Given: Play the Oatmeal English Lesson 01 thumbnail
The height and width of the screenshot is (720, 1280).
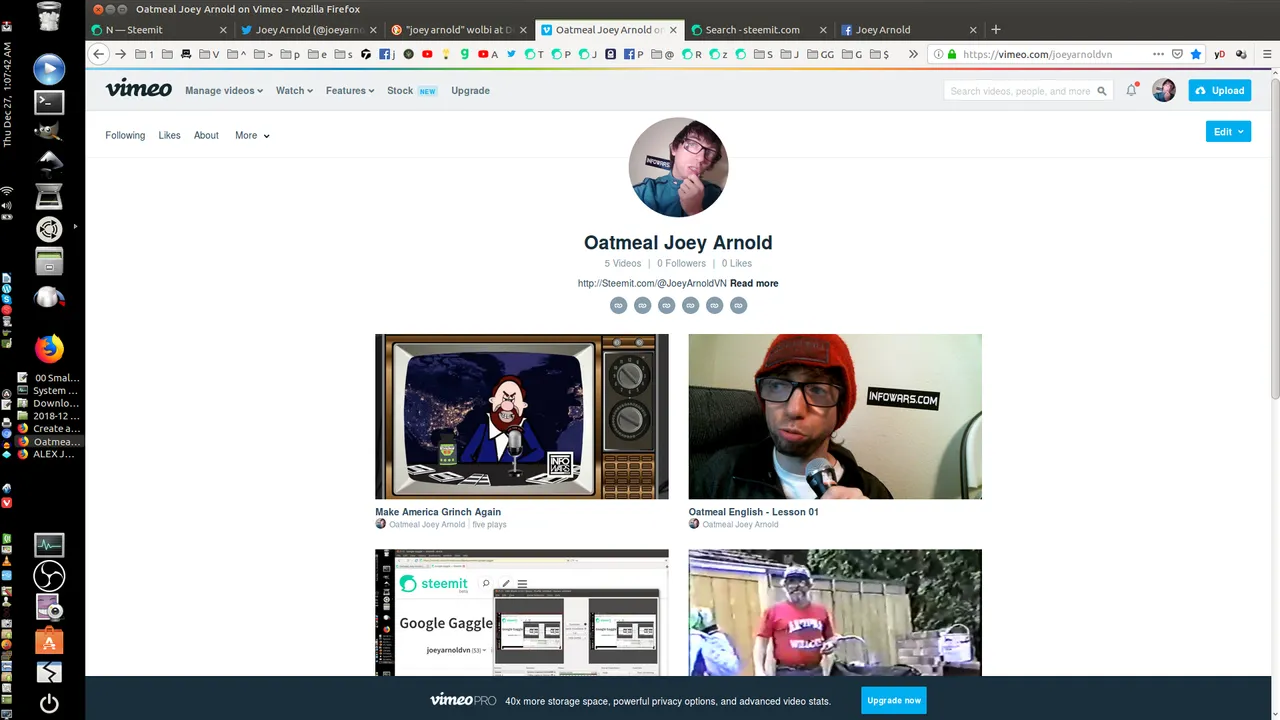Looking at the screenshot, I should point(835,417).
